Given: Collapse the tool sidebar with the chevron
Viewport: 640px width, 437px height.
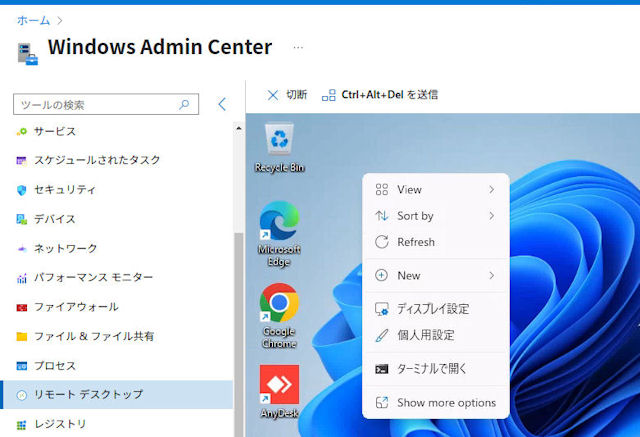Looking at the screenshot, I should (x=222, y=104).
